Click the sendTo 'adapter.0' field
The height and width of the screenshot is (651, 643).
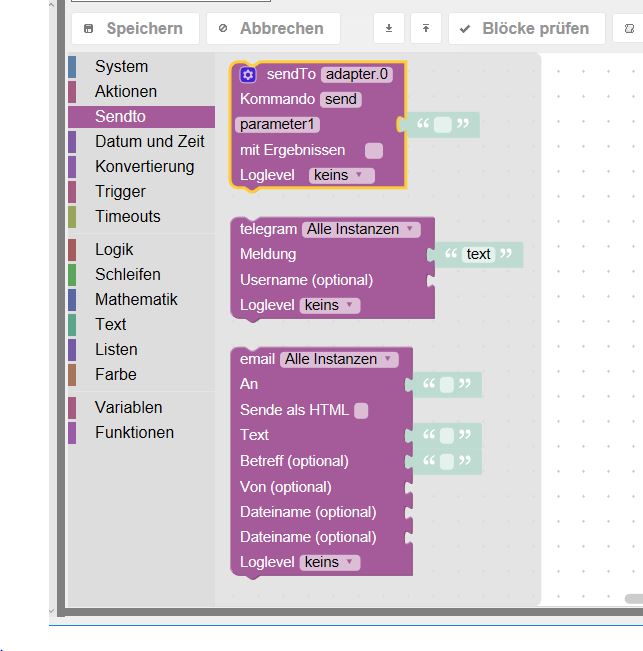click(357, 74)
